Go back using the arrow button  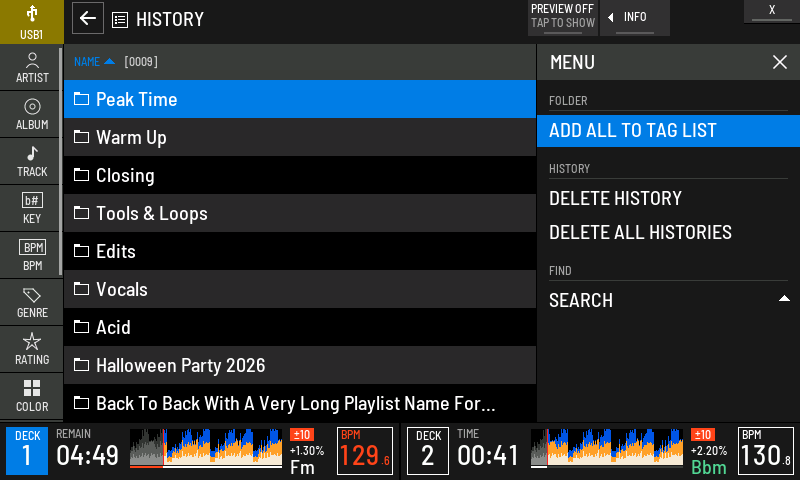(88, 18)
